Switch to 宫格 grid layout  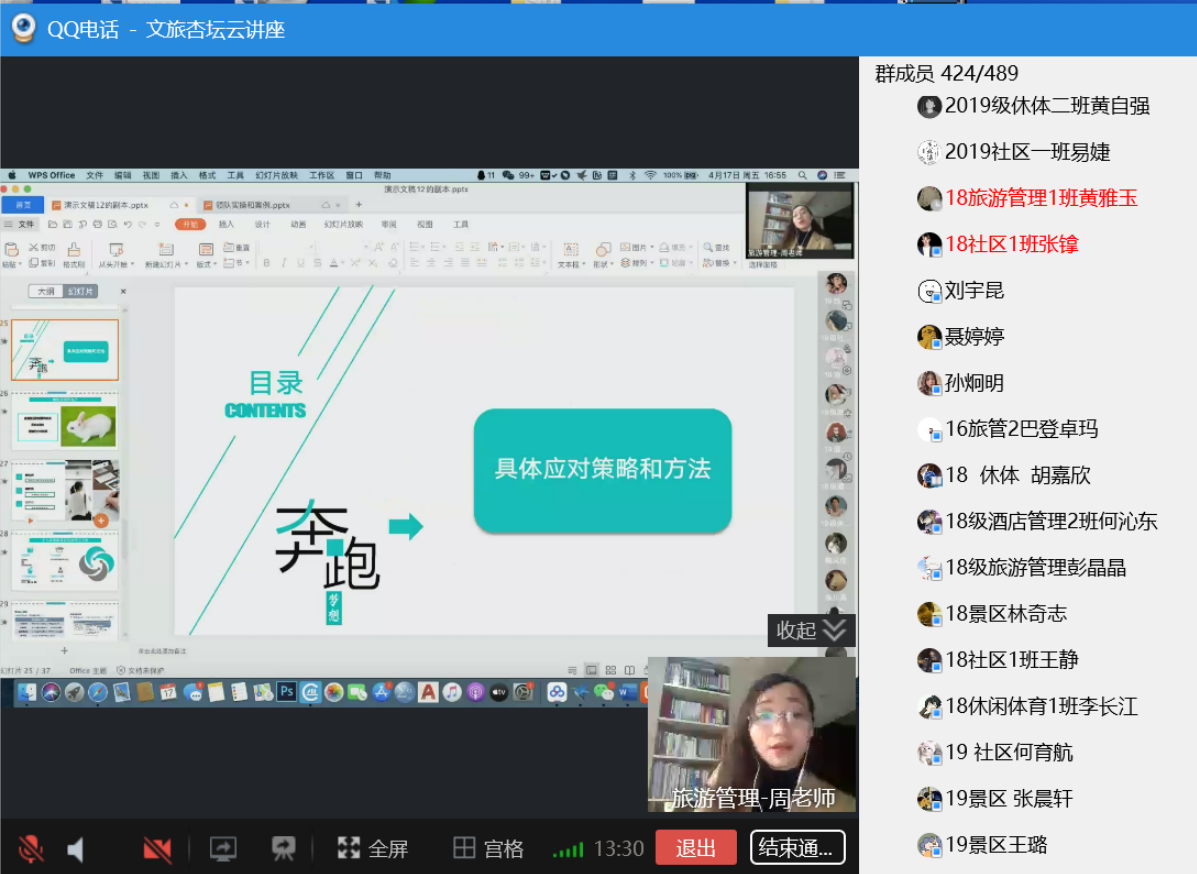[488, 849]
